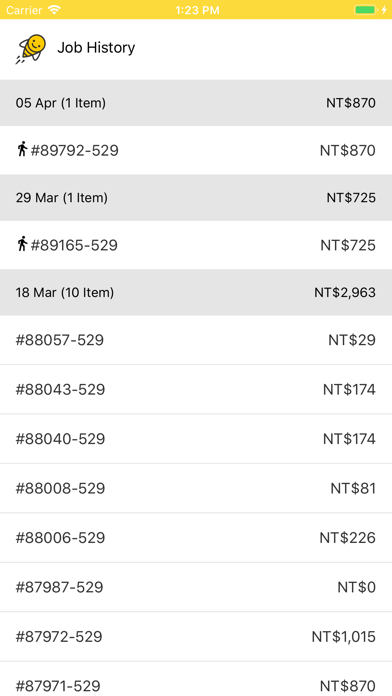Screen dimensions: 392x696
Task: Tap the Wi-Fi status icon
Action: coord(55,10)
